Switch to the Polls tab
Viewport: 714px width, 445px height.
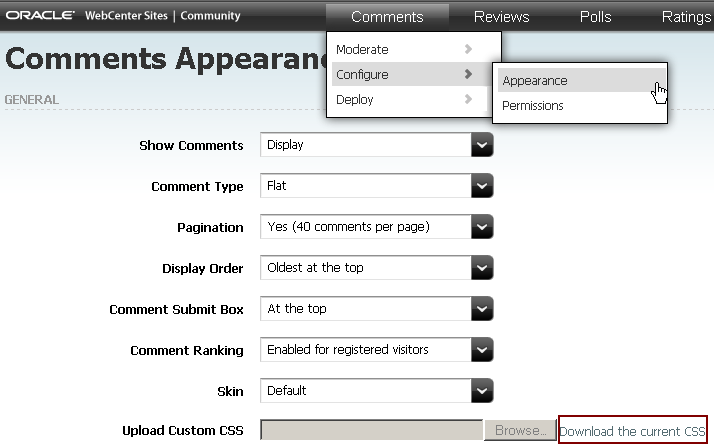click(595, 17)
